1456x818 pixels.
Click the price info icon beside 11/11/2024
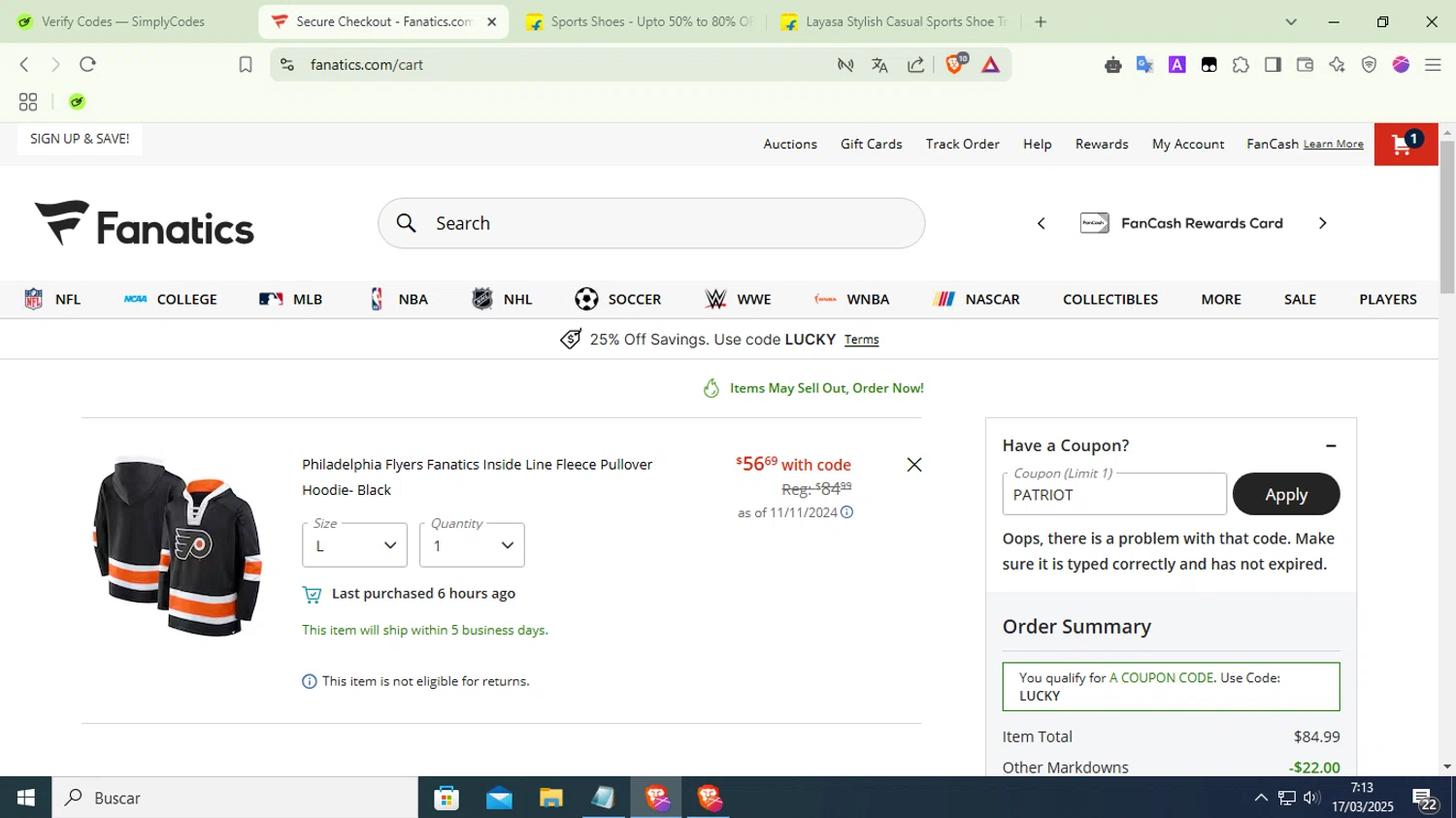846,512
